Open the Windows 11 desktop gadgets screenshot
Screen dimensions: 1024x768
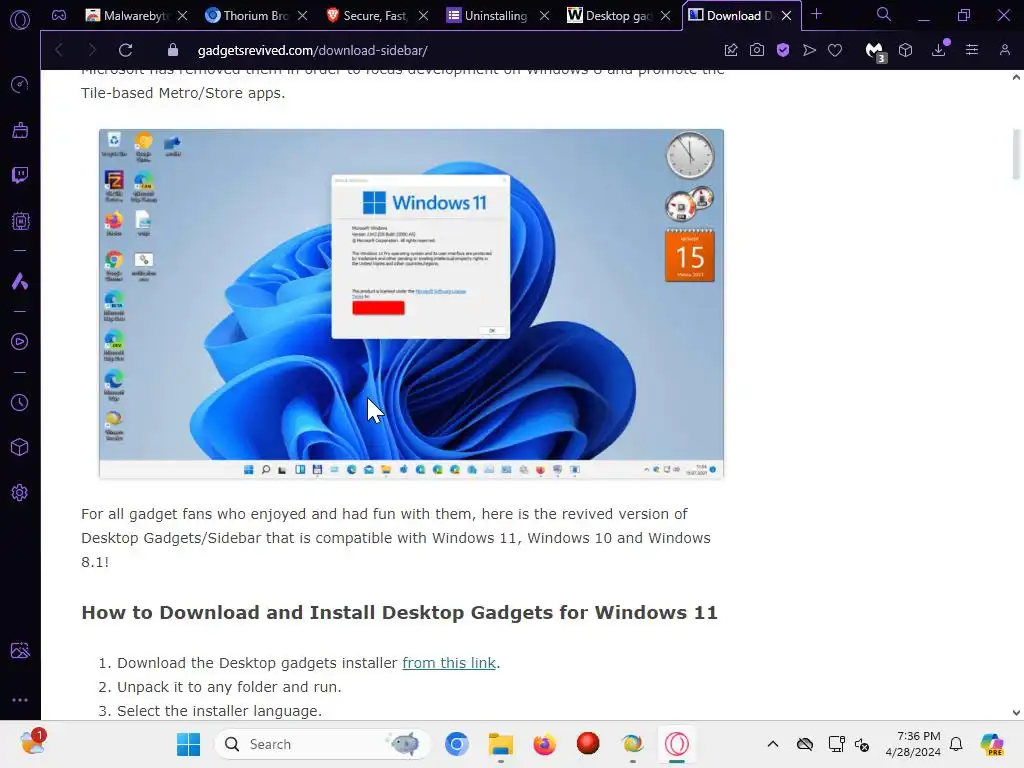click(411, 304)
